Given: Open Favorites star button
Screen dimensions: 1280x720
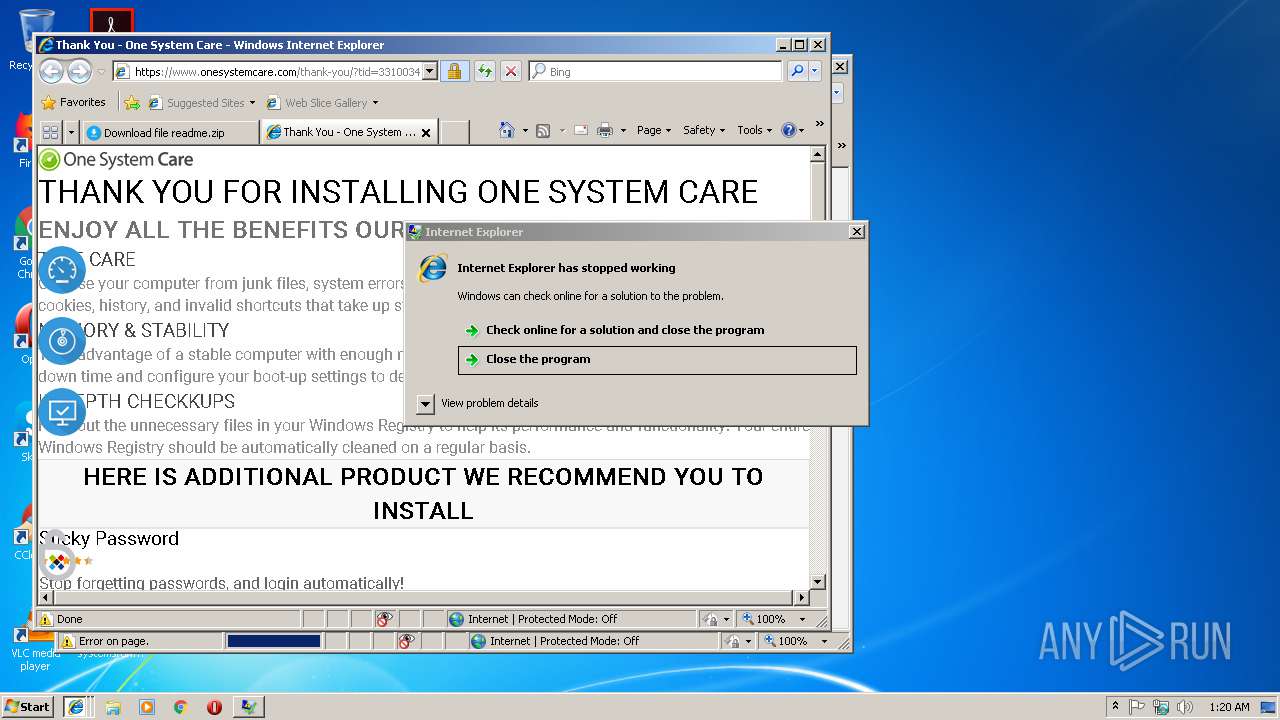Looking at the screenshot, I should [x=73, y=102].
